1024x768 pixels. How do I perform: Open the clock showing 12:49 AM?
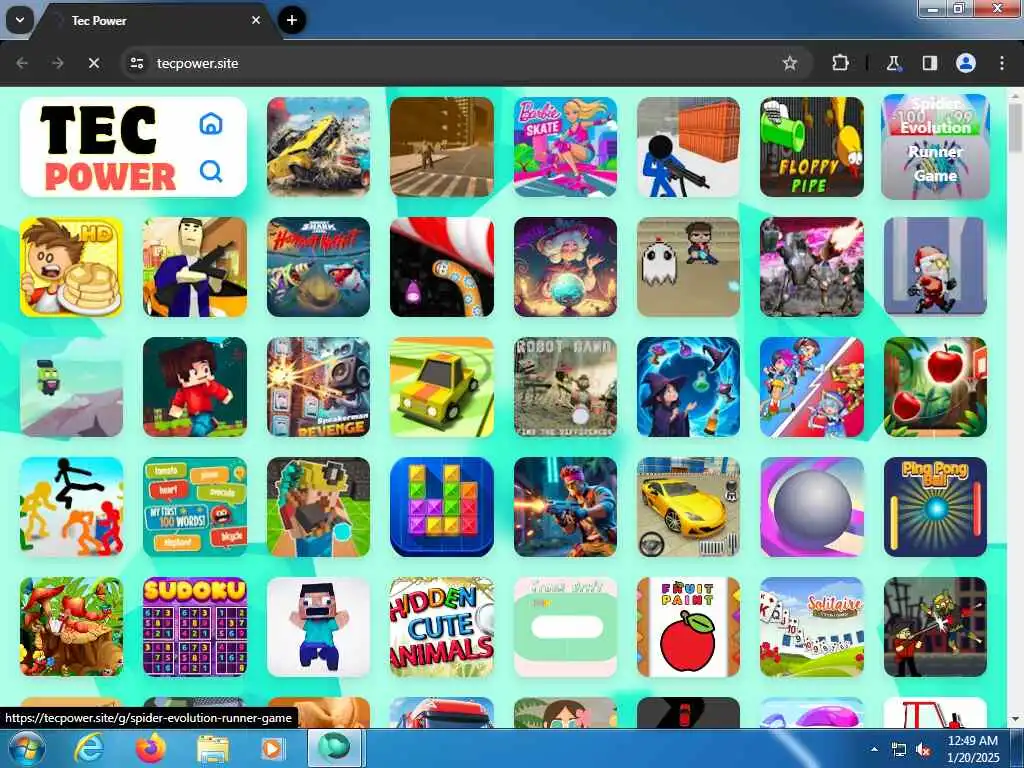(973, 749)
